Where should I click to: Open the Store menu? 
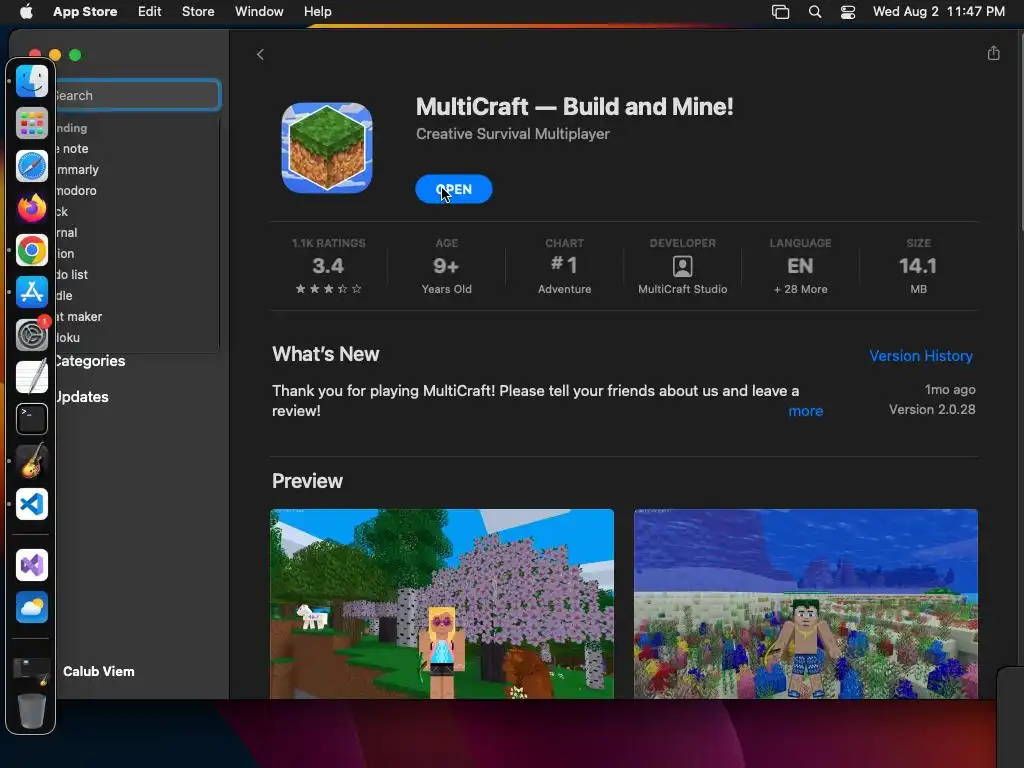pyautogui.click(x=198, y=12)
